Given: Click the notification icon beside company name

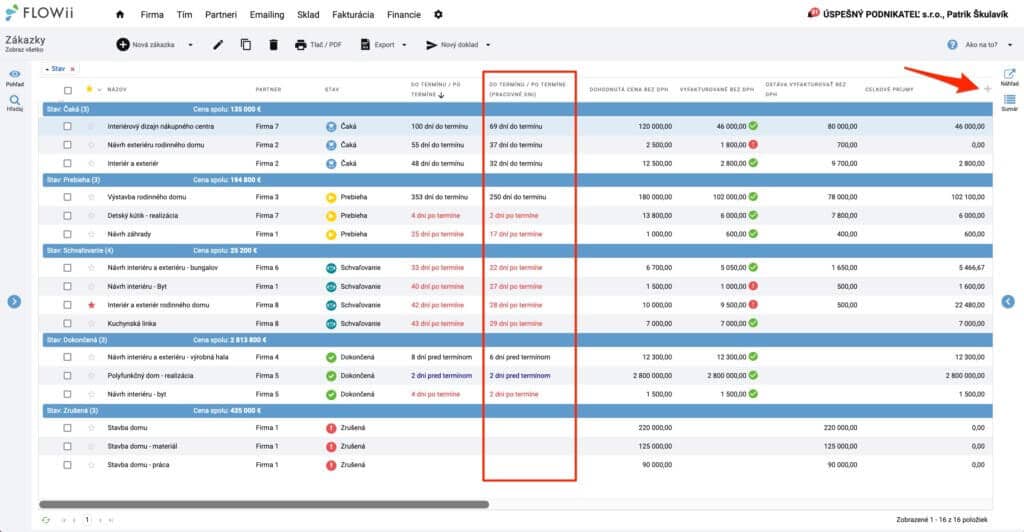Looking at the screenshot, I should point(813,13).
